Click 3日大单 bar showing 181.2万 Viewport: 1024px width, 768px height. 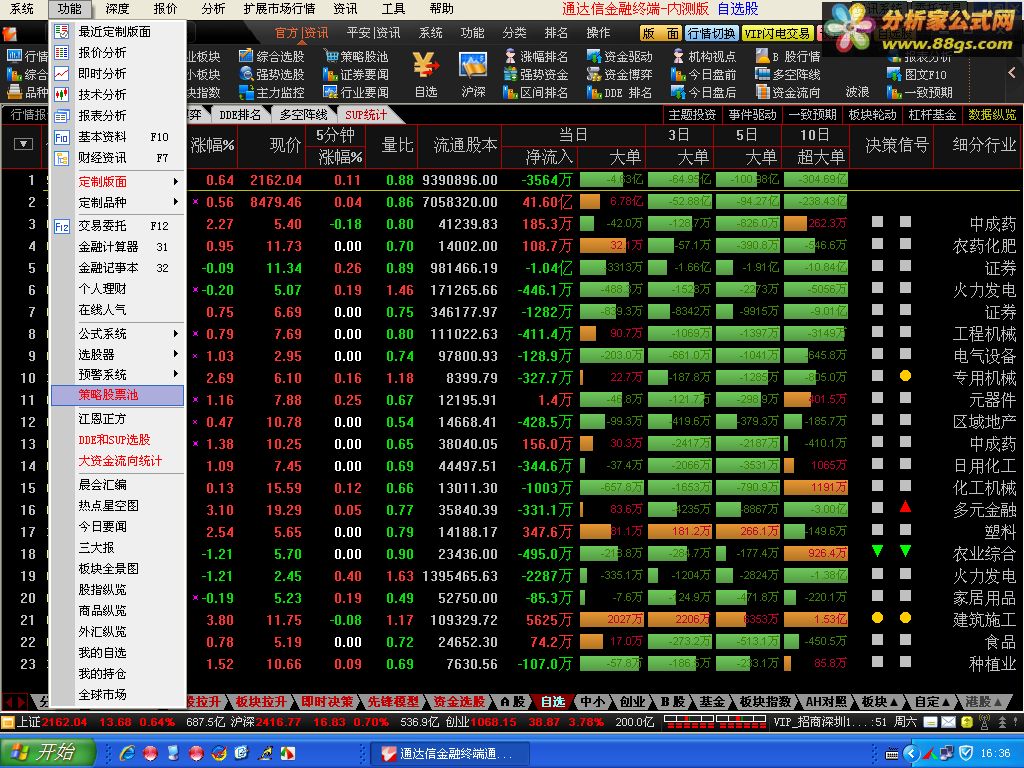680,531
